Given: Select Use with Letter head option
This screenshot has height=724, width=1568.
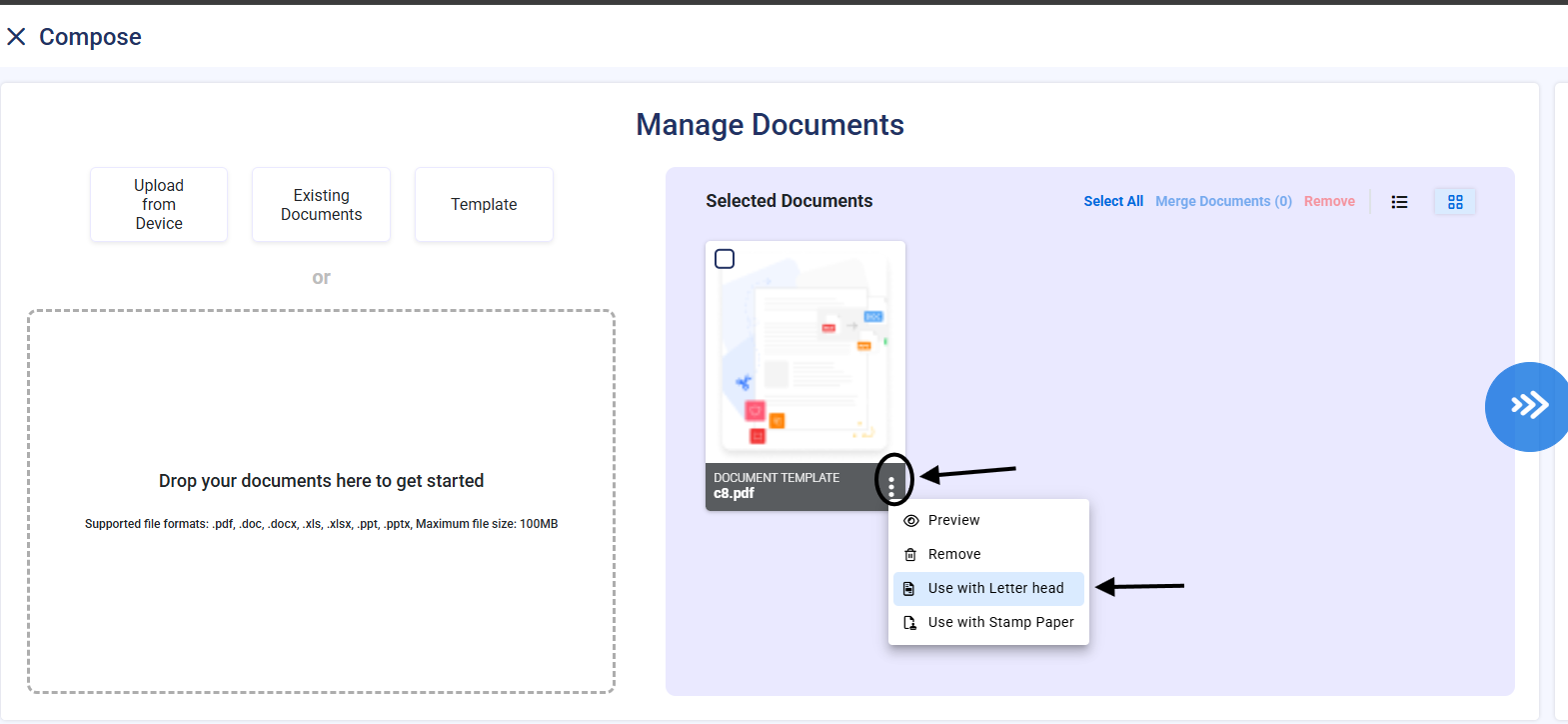Looking at the screenshot, I should point(995,589).
